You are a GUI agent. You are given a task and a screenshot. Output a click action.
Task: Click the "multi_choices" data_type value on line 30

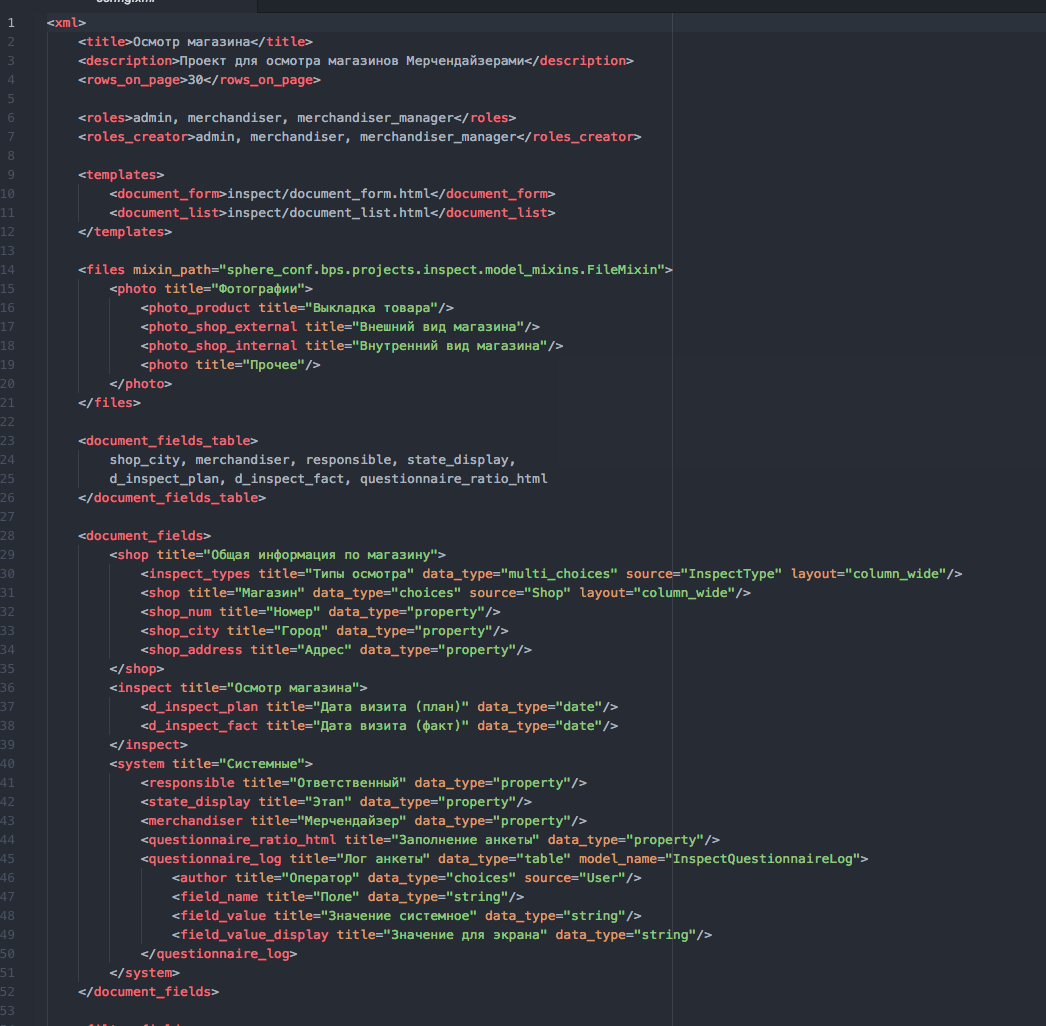point(559,574)
